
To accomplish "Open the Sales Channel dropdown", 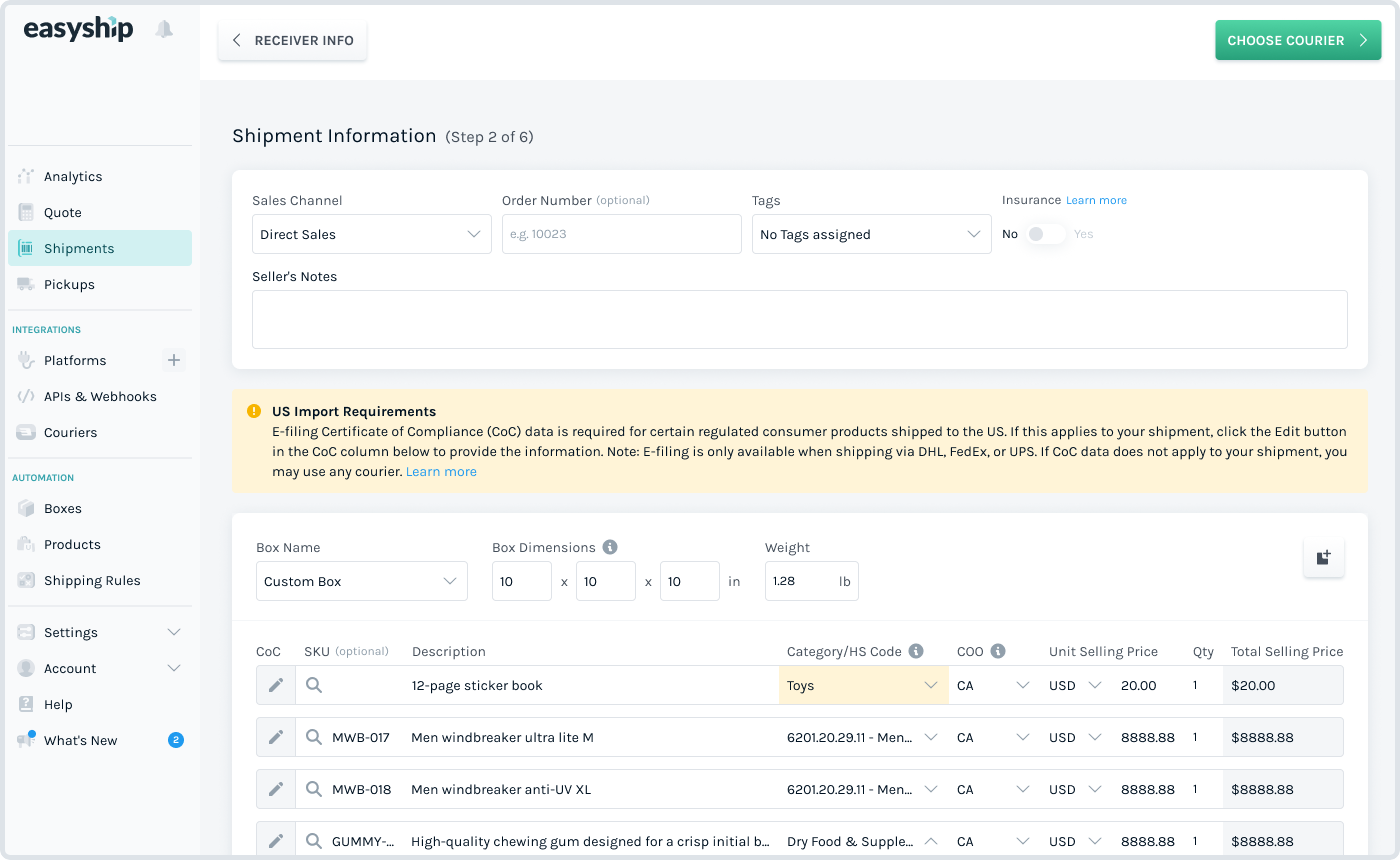I will (x=372, y=234).
